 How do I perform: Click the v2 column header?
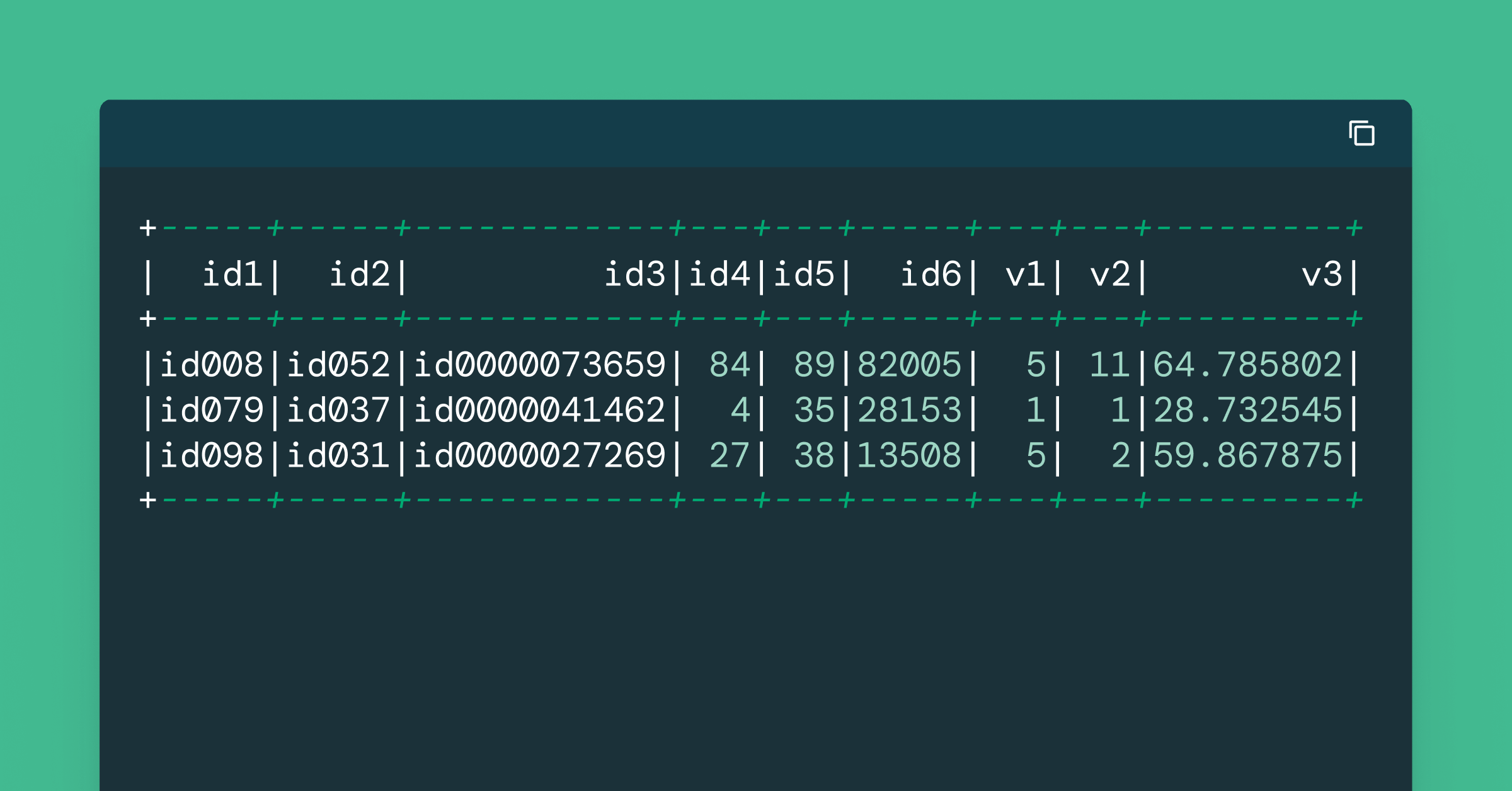click(x=1110, y=275)
